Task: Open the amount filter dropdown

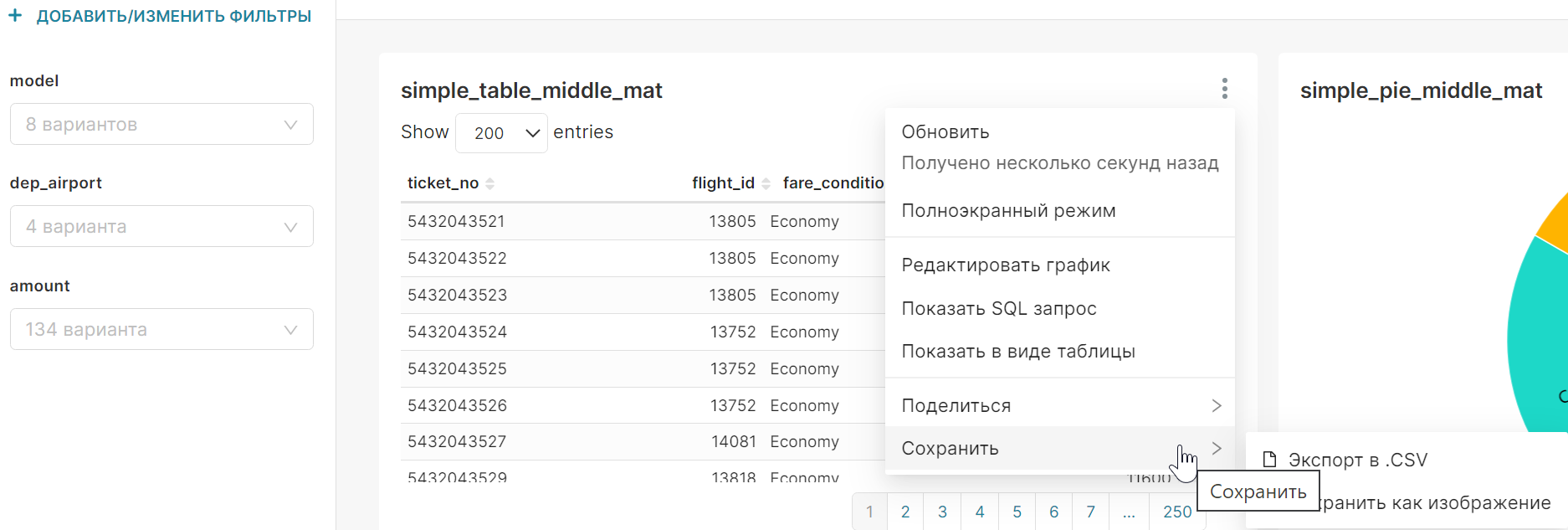Action: [x=161, y=329]
